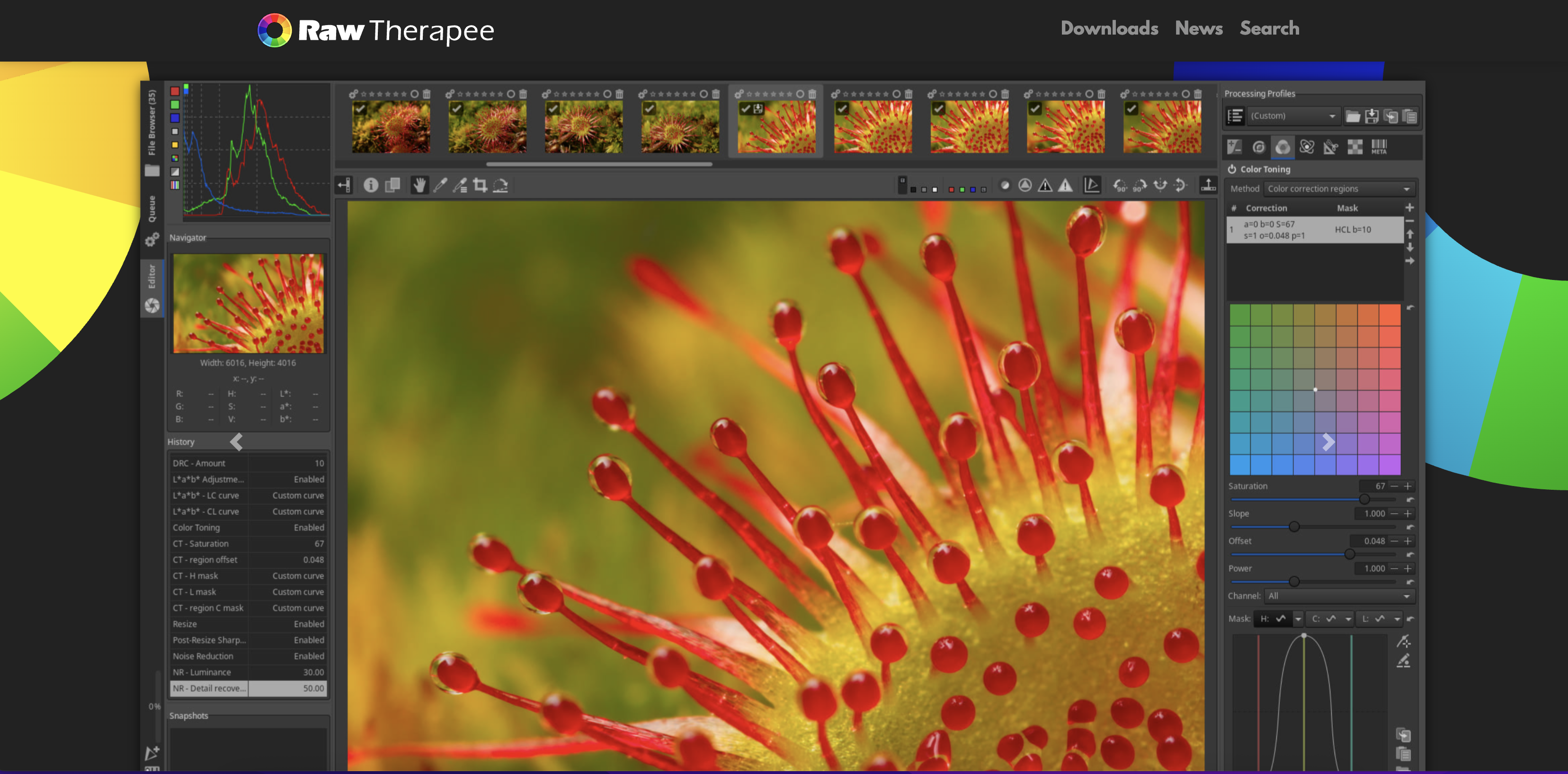This screenshot has width=1568, height=774.
Task: Toggle the red histogram channel
Action: (x=175, y=91)
